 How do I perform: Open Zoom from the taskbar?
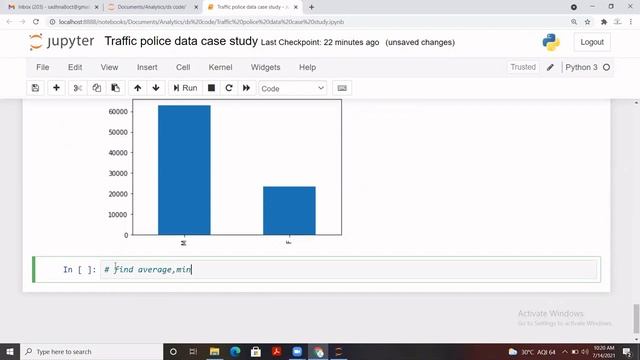[297, 351]
